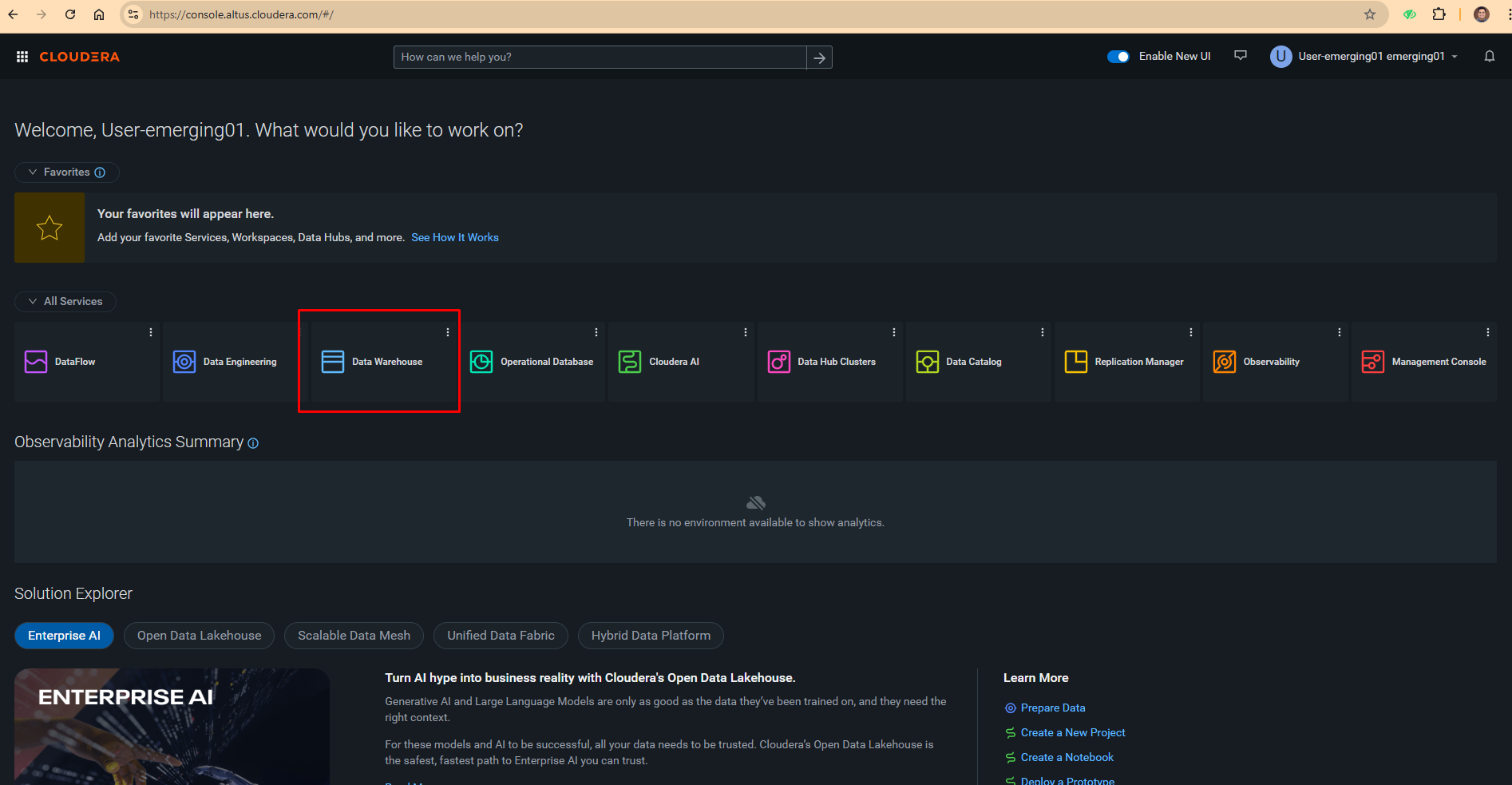Screen dimensions: 1512x785
Task: Open See How It Works link
Action: tap(455, 237)
